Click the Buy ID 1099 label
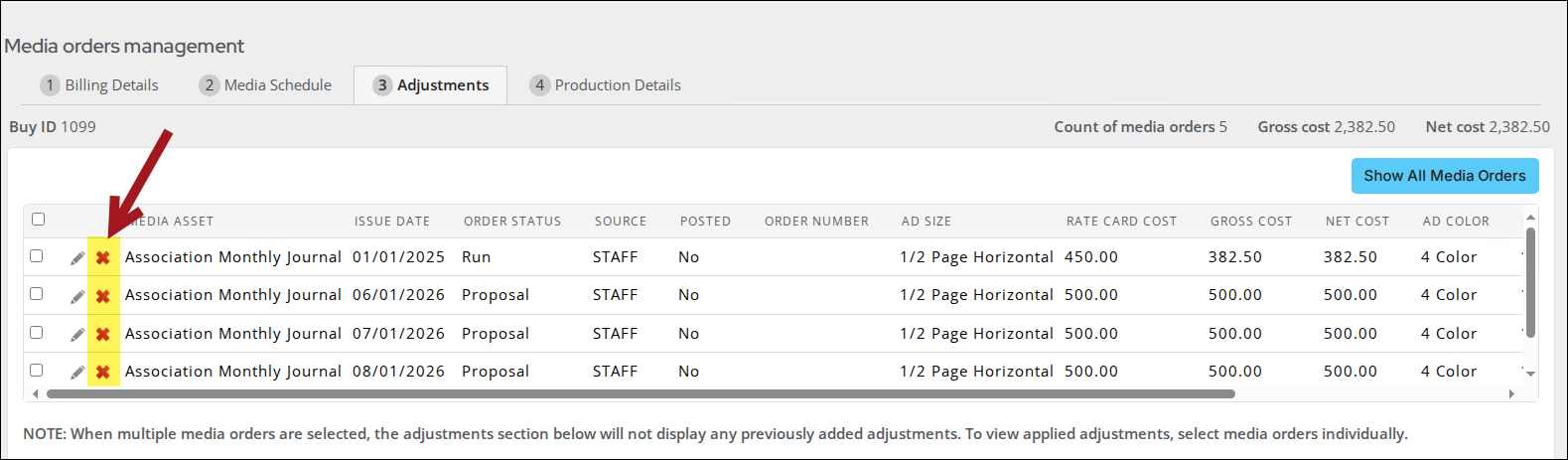 pos(53,127)
